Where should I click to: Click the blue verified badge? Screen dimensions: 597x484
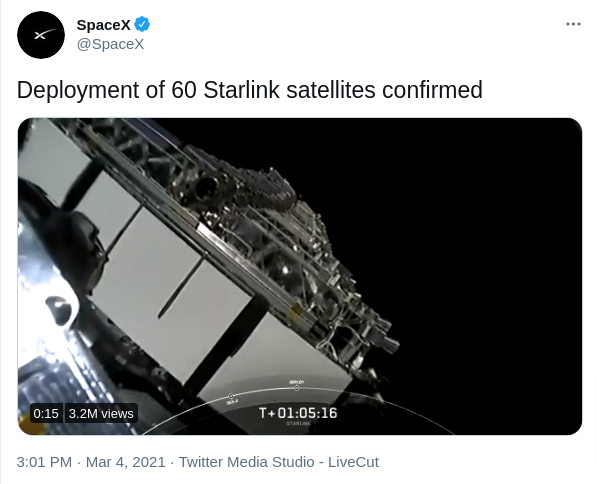point(142,24)
